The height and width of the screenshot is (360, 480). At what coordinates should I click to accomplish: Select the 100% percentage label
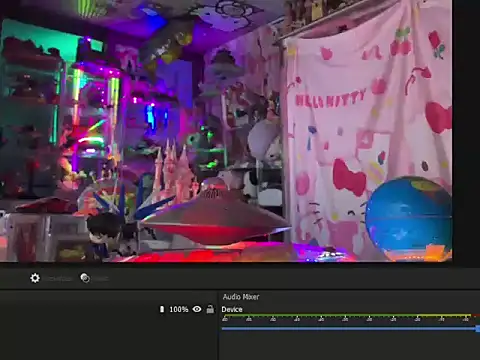pos(179,309)
